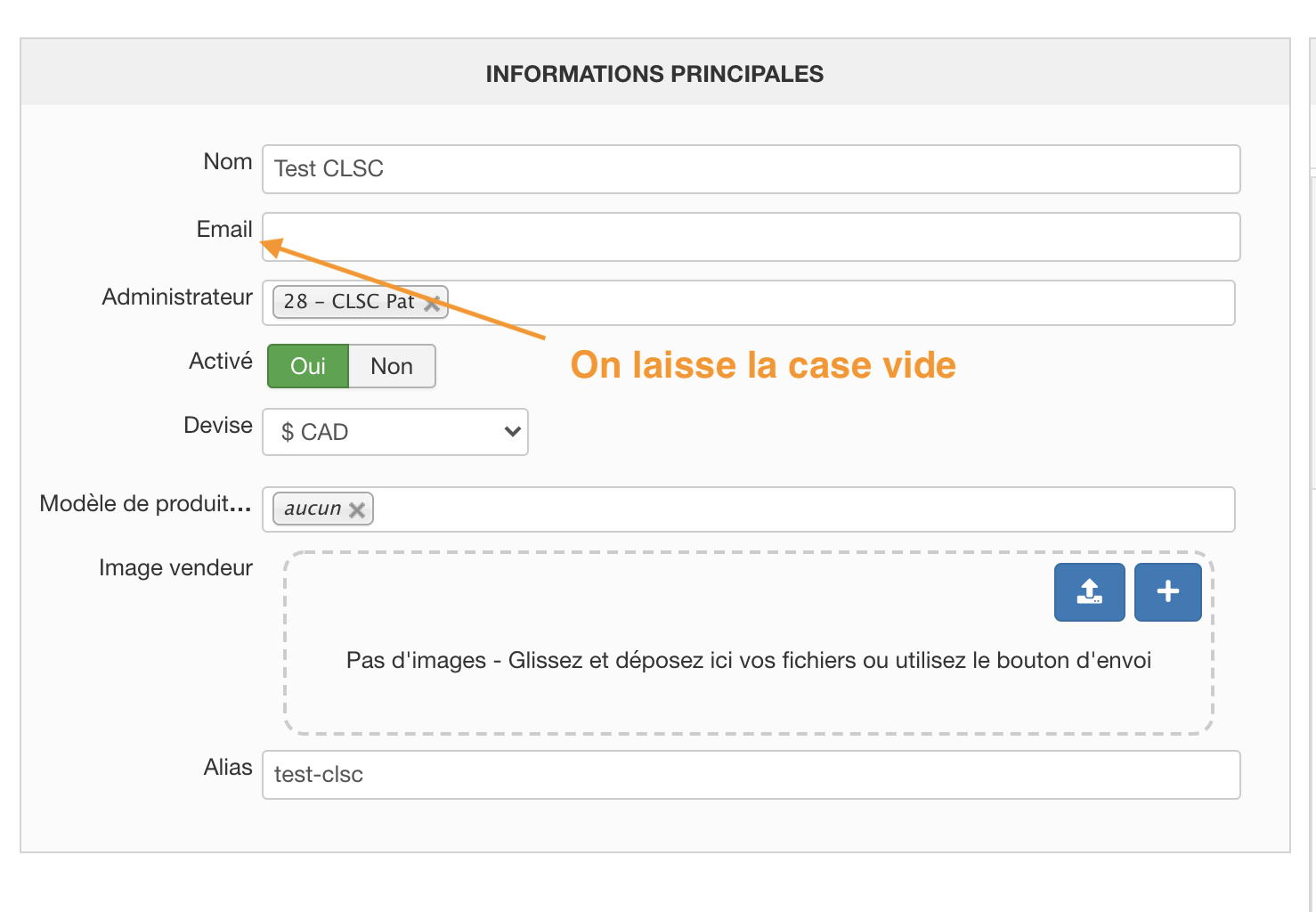Click the "Image vendeur" label

pyautogui.click(x=175, y=568)
